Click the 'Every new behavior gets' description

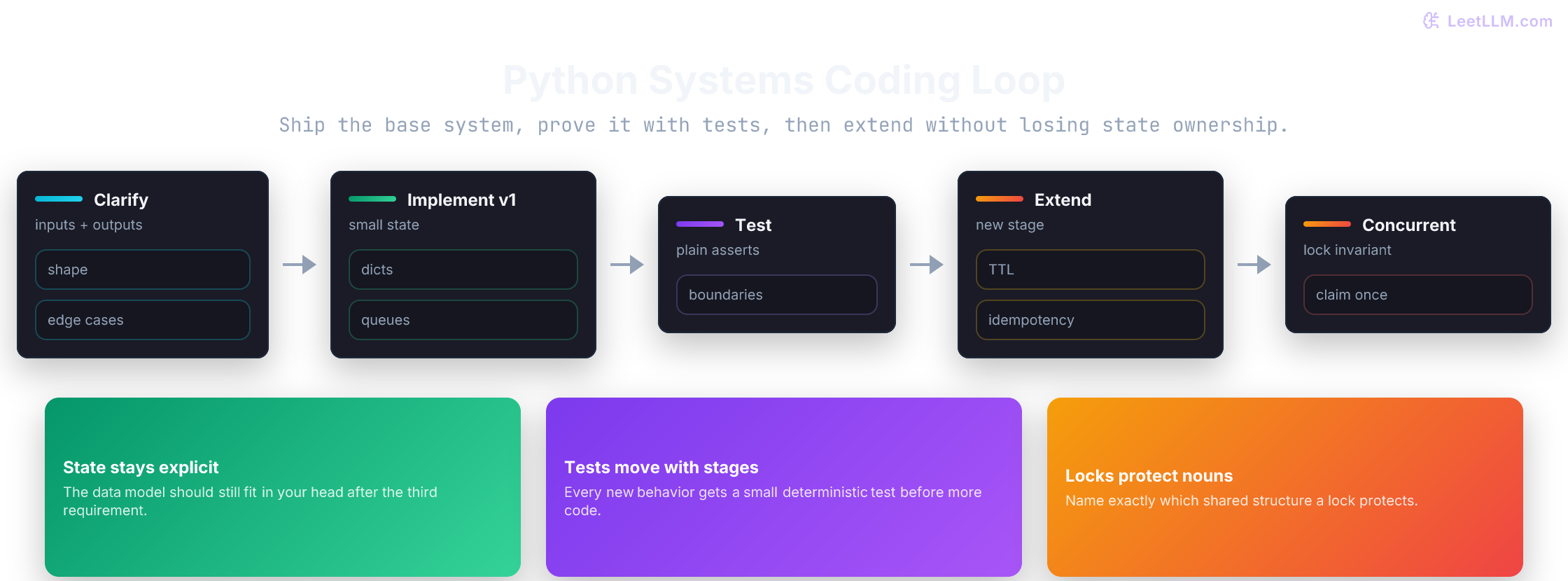click(773, 501)
